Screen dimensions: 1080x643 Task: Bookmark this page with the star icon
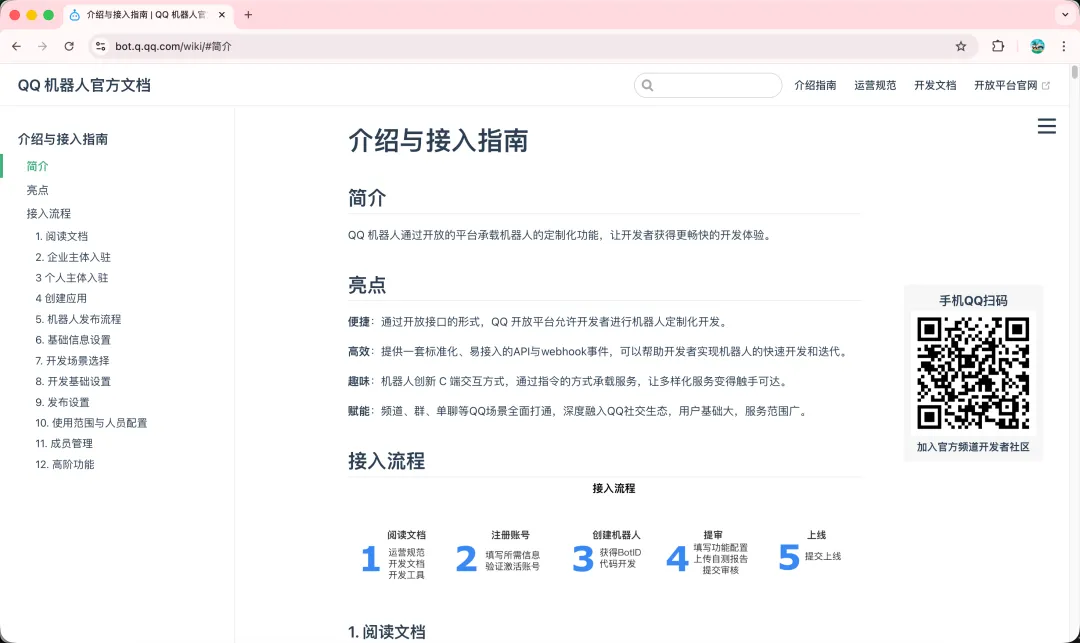pos(961,46)
